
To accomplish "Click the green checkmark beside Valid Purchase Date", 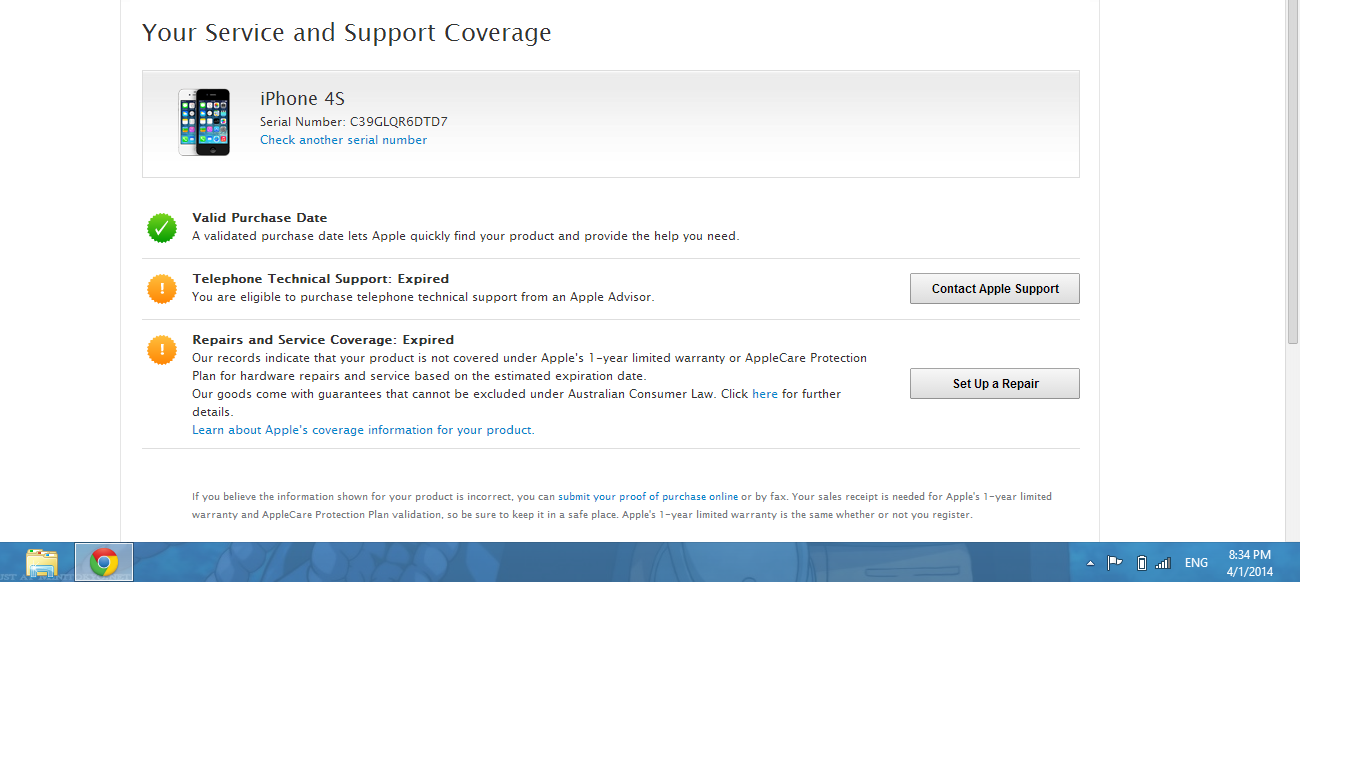I will click(x=162, y=228).
